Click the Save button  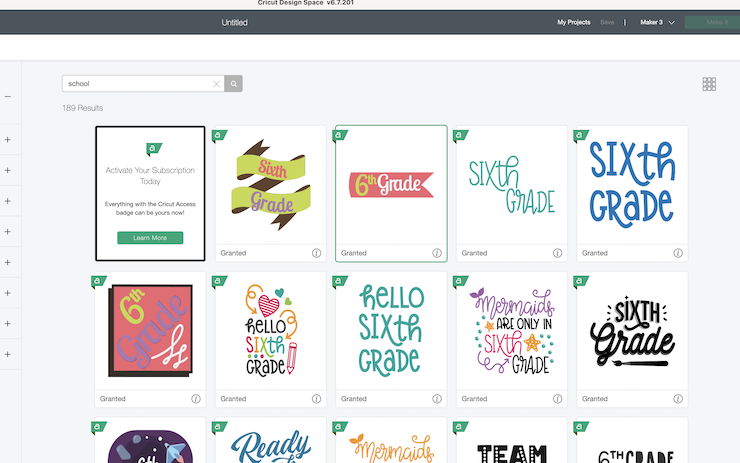pos(607,22)
